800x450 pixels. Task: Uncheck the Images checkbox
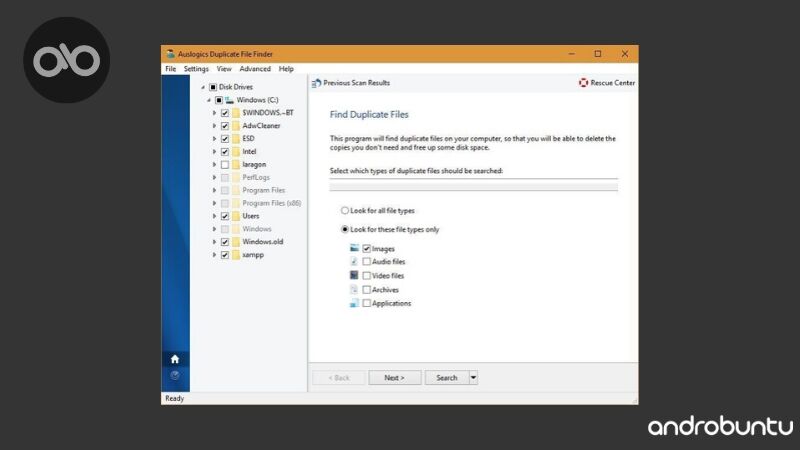pos(366,248)
